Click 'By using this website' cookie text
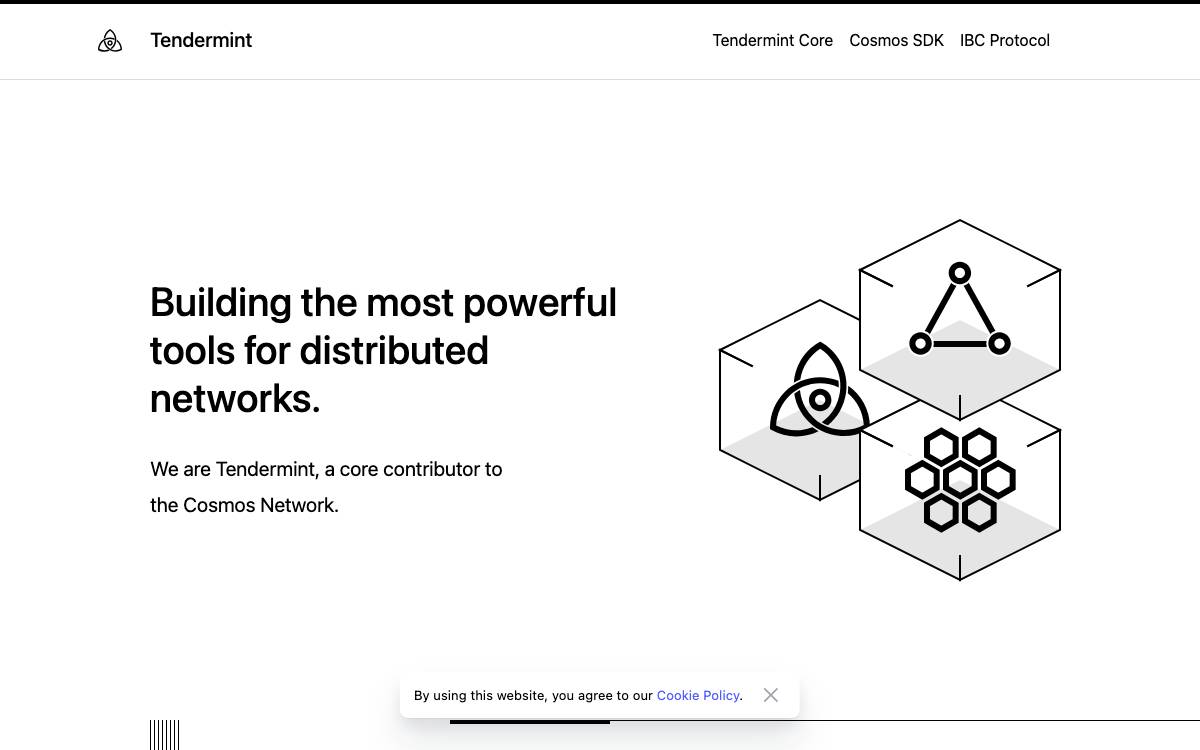The height and width of the screenshot is (750, 1200). (480, 695)
